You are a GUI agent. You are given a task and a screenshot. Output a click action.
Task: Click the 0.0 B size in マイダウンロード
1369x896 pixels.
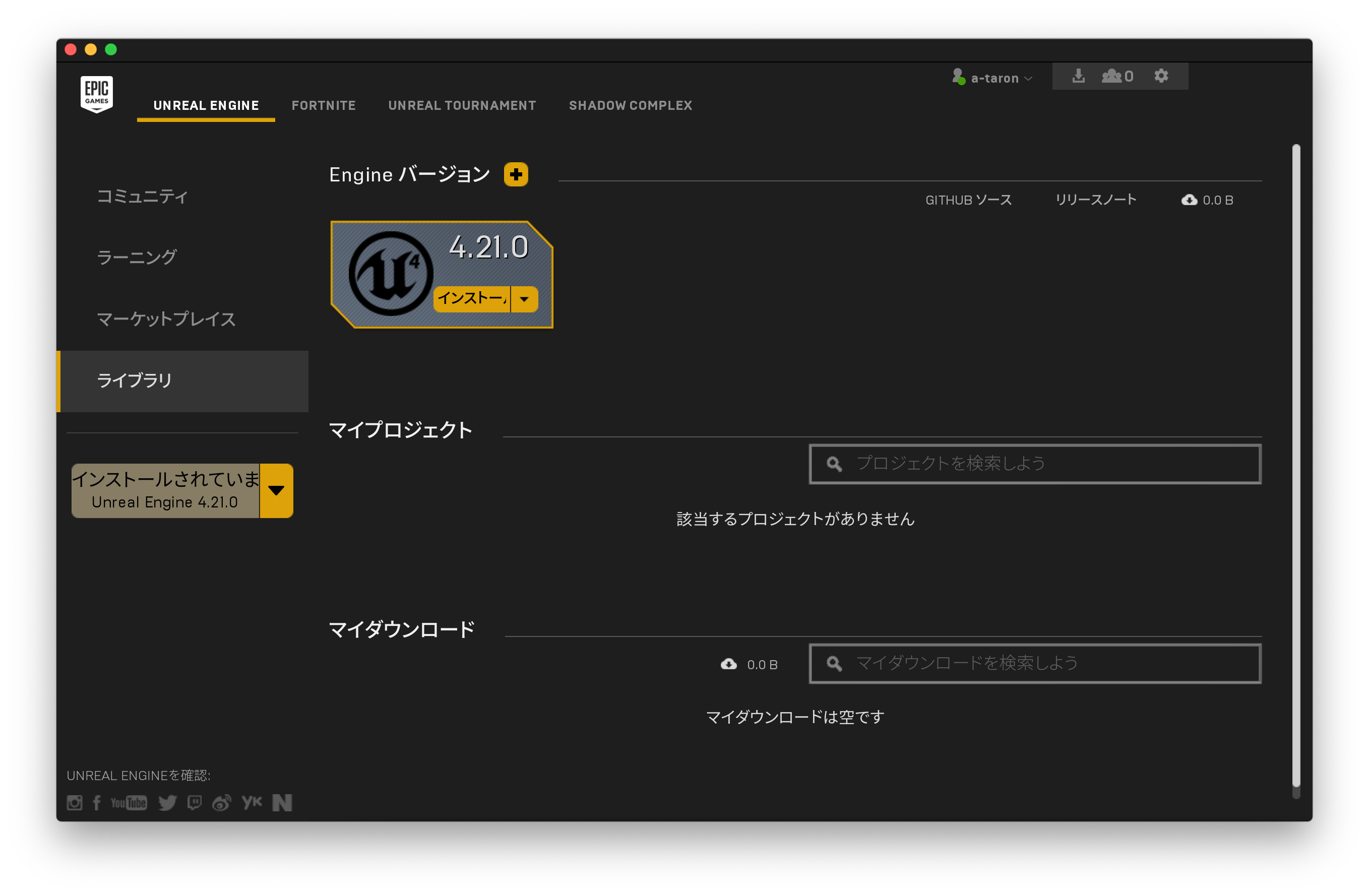pos(762,665)
